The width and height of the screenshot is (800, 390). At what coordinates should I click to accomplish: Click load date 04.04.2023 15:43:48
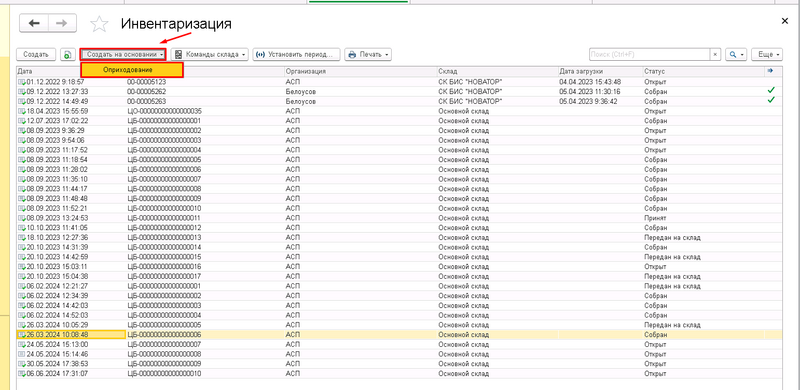(x=590, y=82)
